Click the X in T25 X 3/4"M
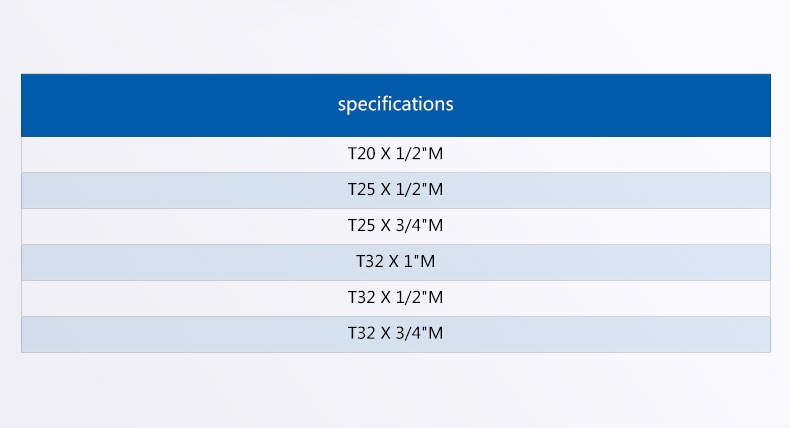Screen dimensions: 790x428 tap(385, 225)
